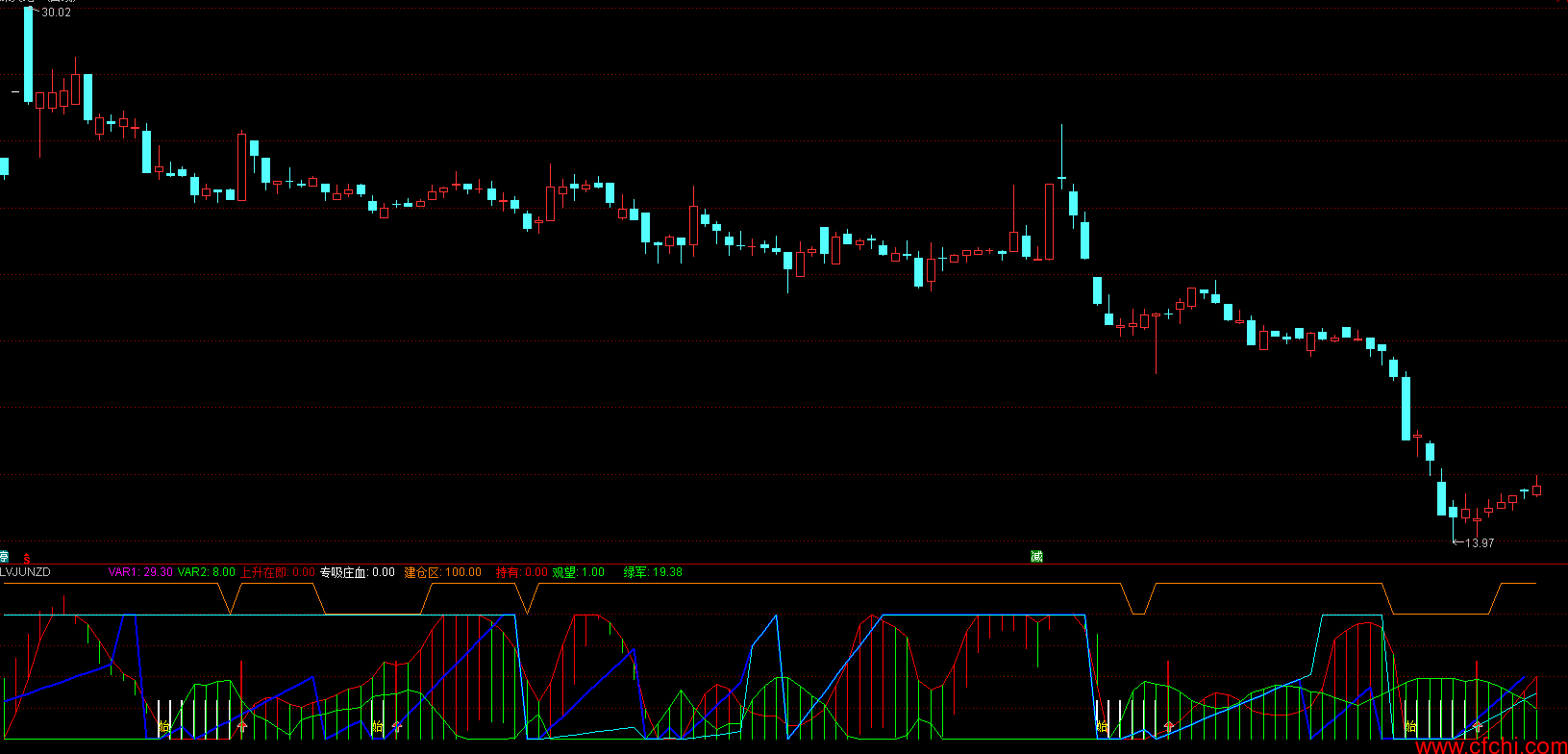Viewport: 1568px width, 754px height.
Task: Click the 持有: 0.00 indicator label
Action: pos(522,572)
